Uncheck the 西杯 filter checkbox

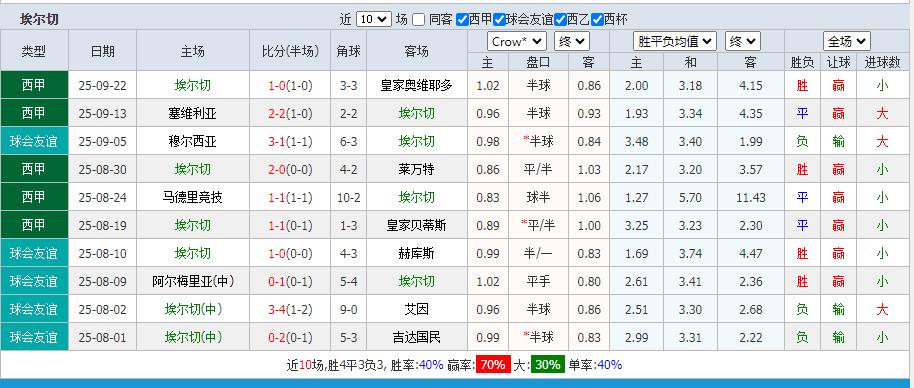(x=597, y=20)
